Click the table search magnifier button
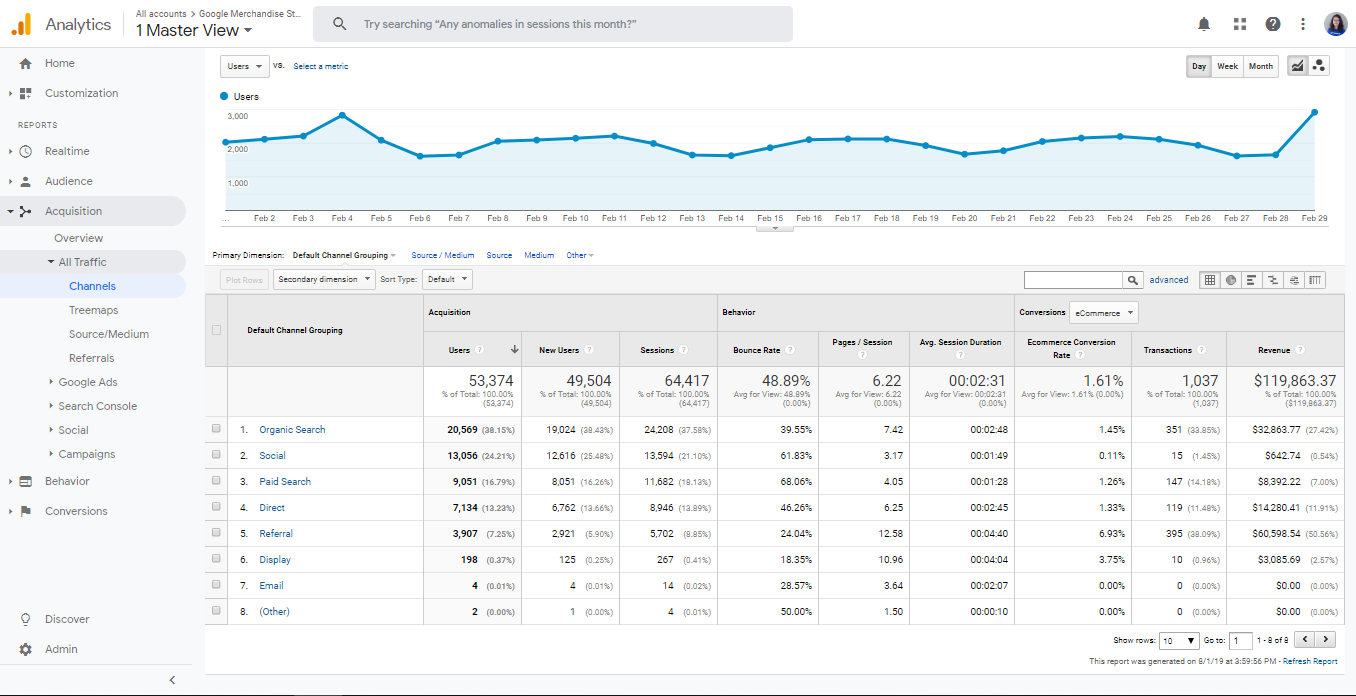This screenshot has width=1356, height=696. pyautogui.click(x=1133, y=280)
